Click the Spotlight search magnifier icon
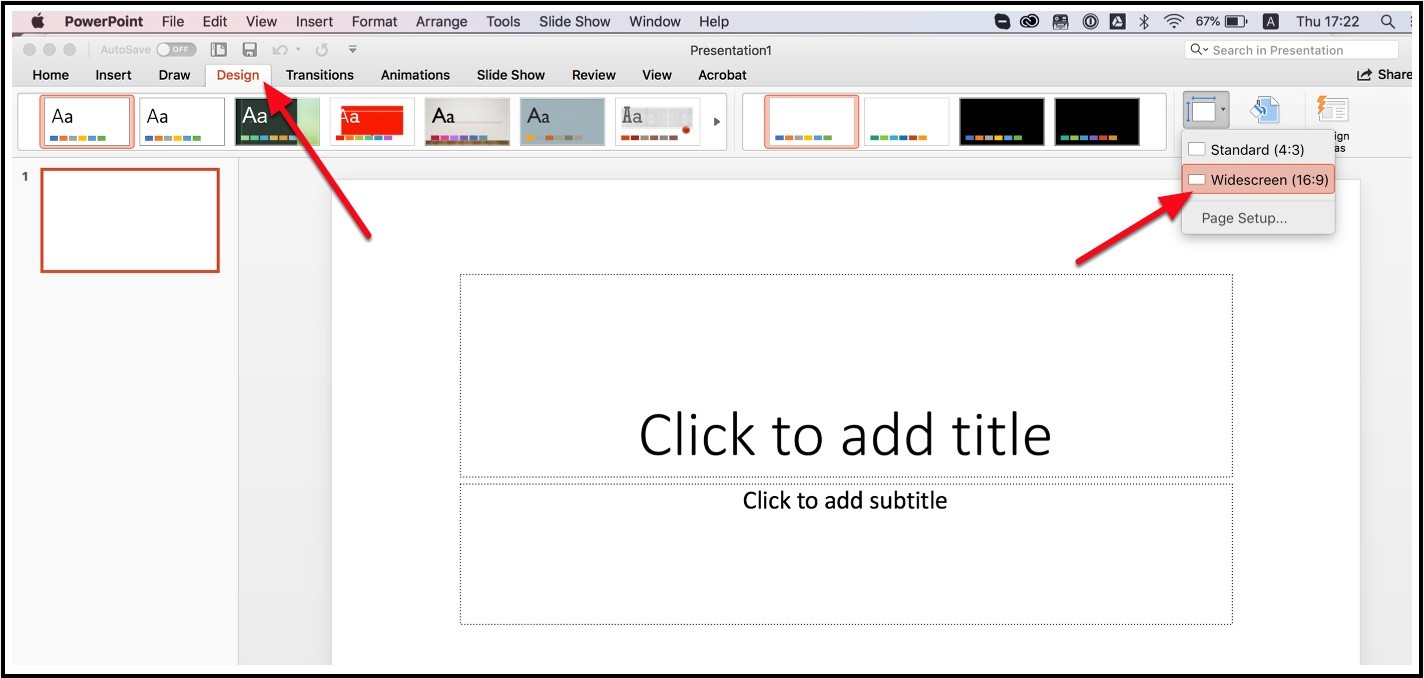 tap(1387, 21)
